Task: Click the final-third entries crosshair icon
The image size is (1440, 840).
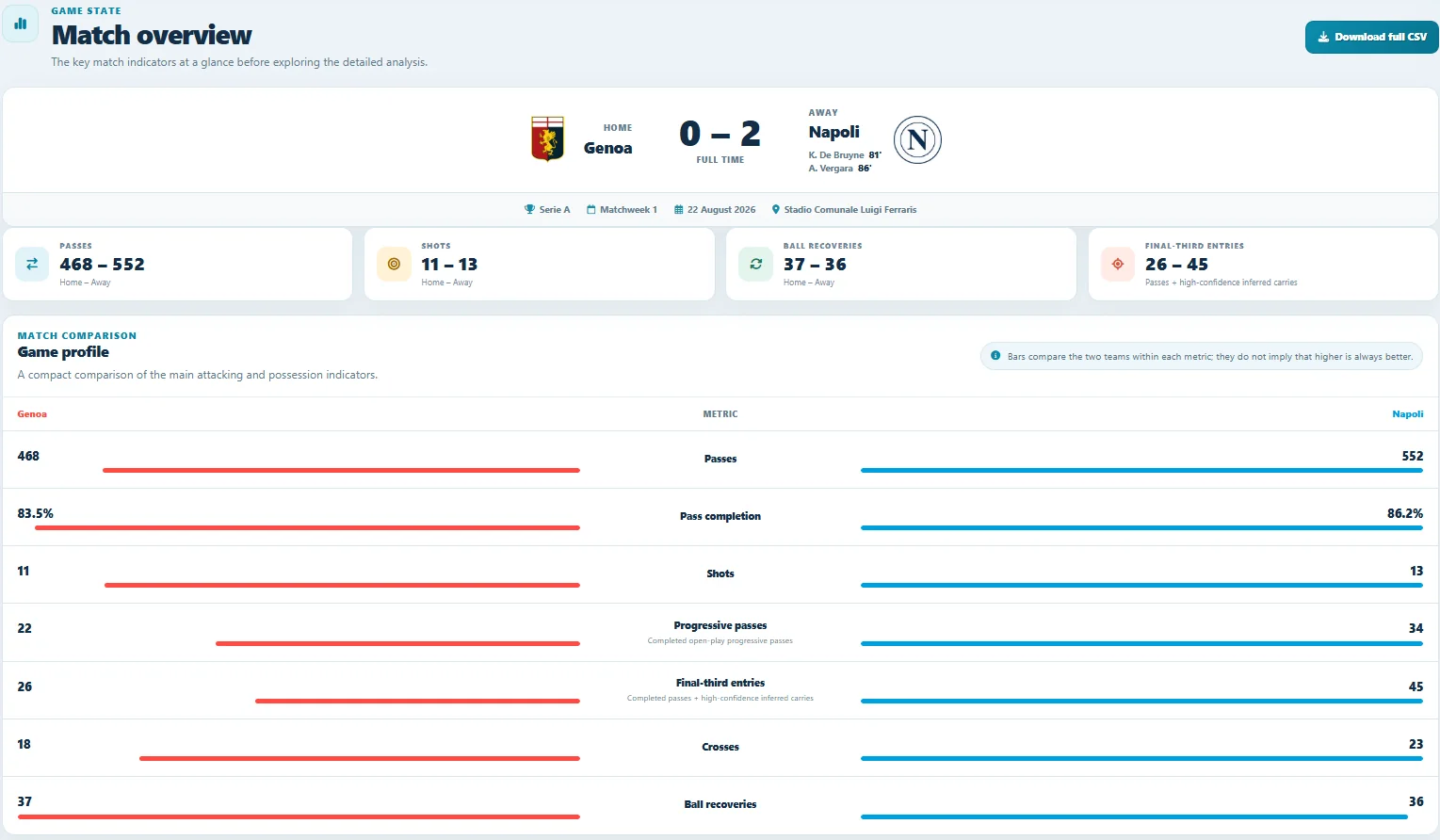Action: (1117, 264)
